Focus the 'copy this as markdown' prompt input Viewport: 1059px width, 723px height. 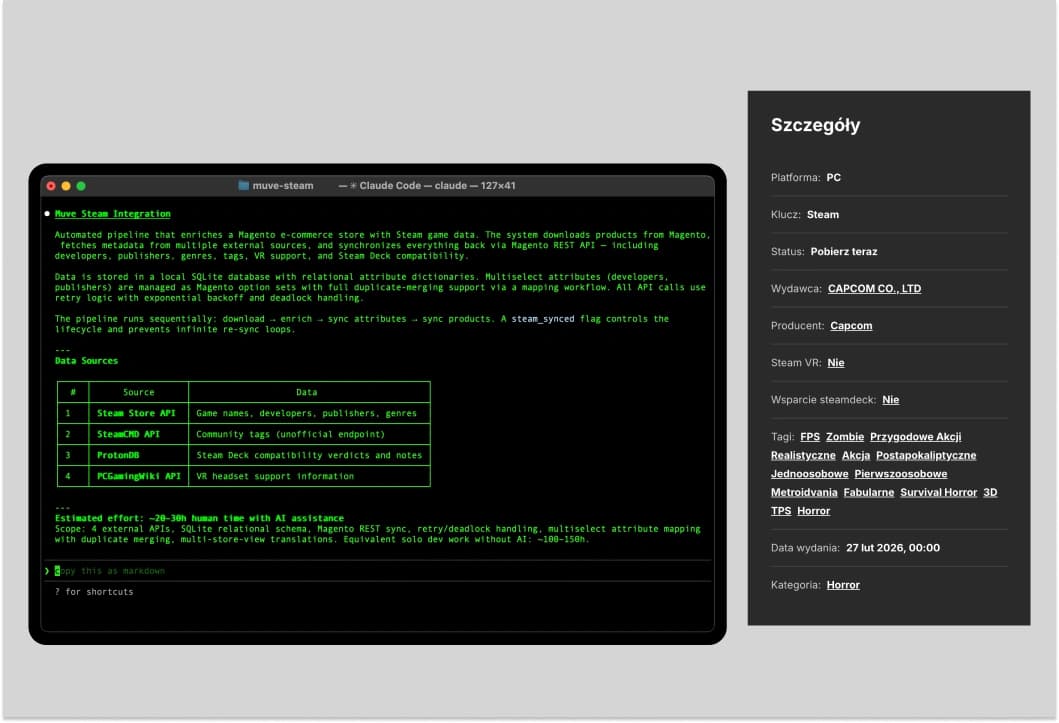tap(110, 571)
